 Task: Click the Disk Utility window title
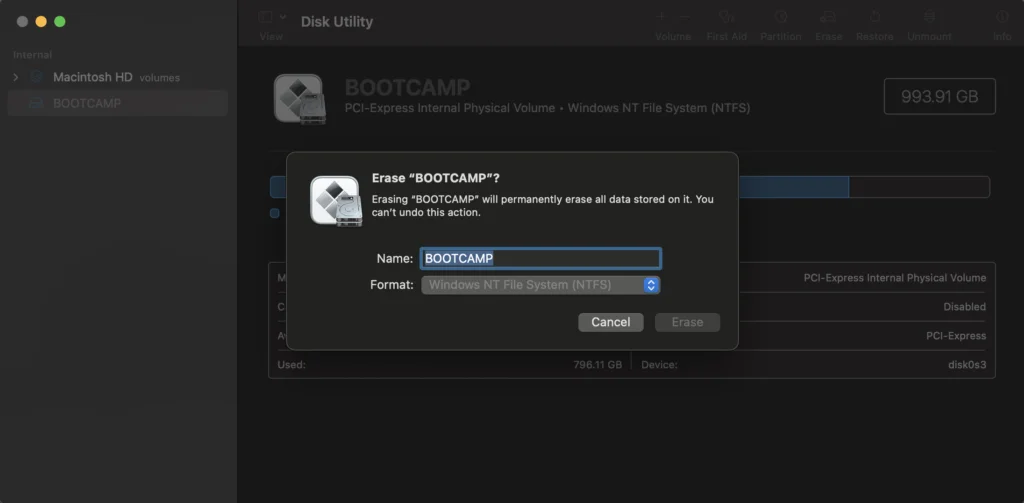[337, 22]
